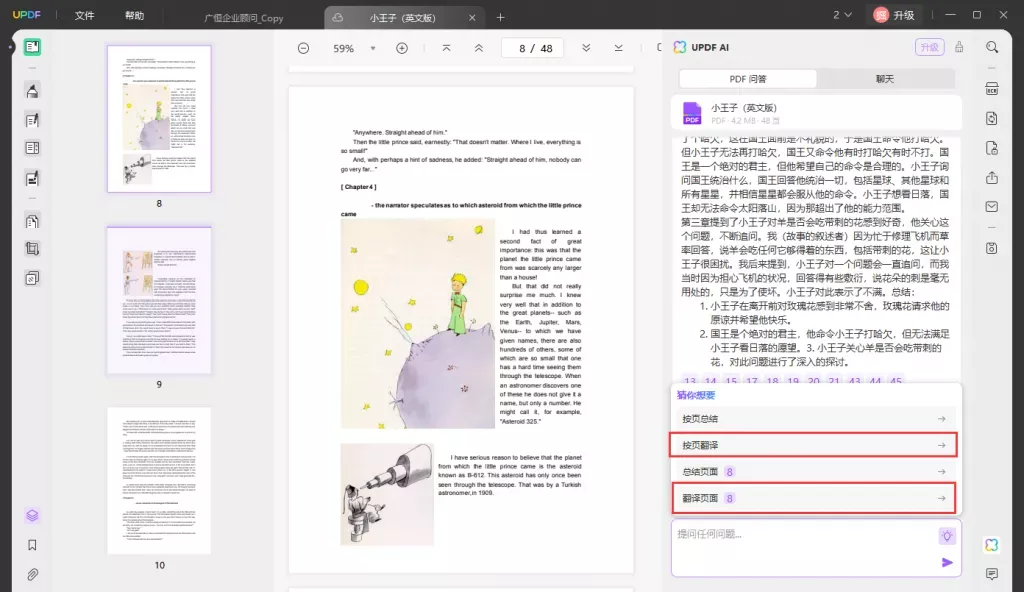
Task: Toggle the UPDF AI panel icon
Action: pyautogui.click(x=991, y=544)
